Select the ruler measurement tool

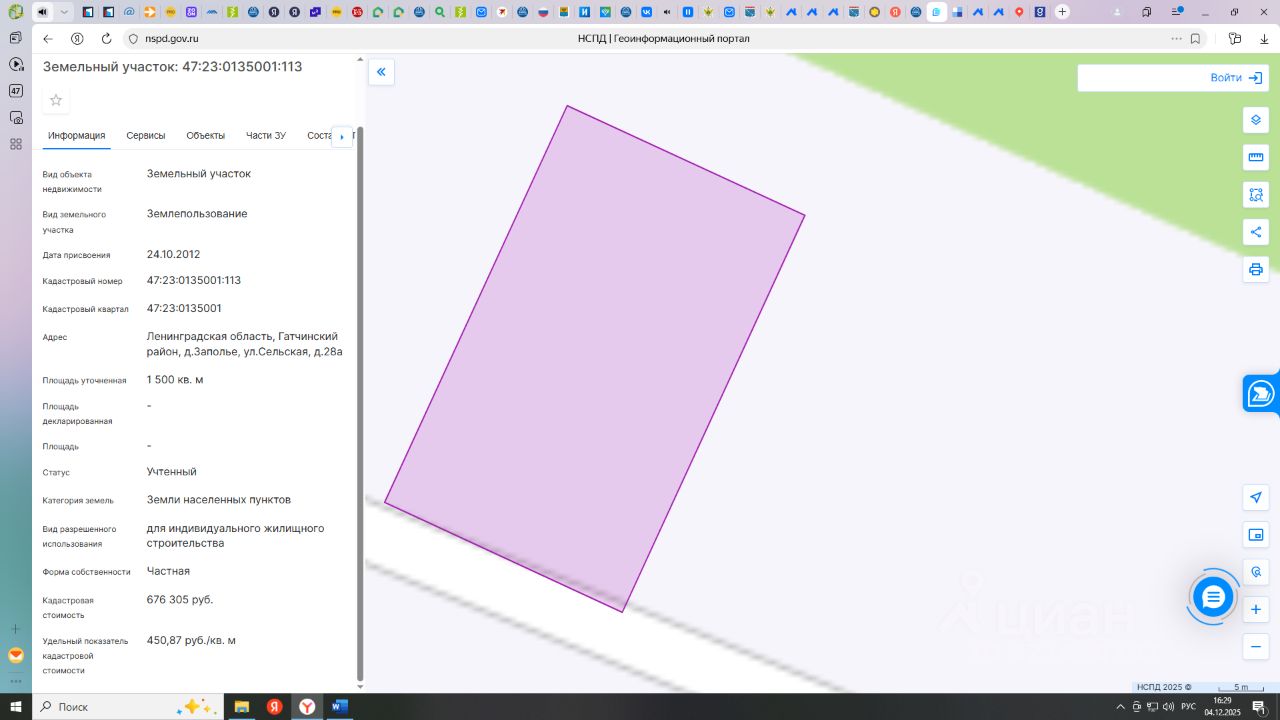pos(1256,157)
